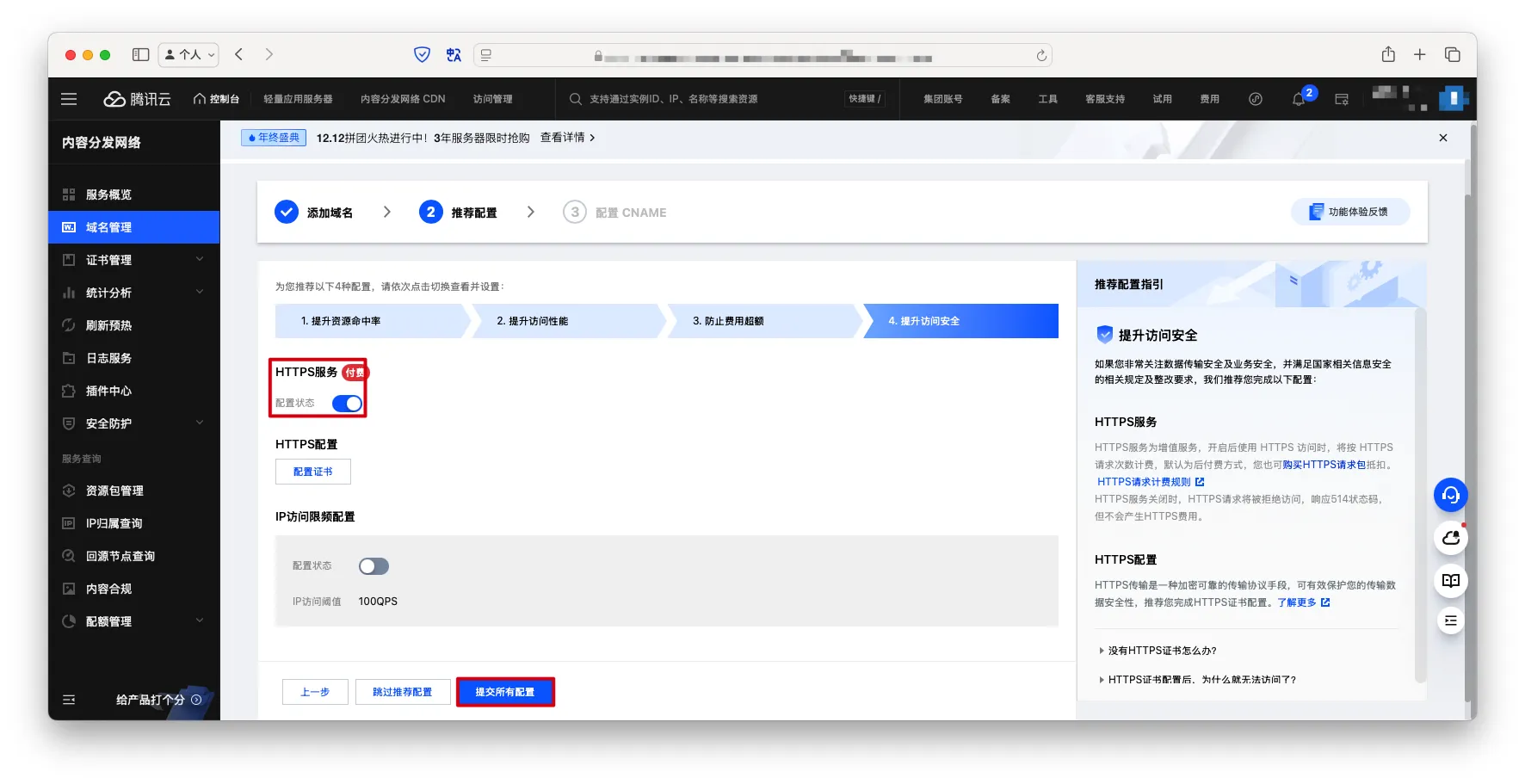Image resolution: width=1525 pixels, height=784 pixels.
Task: Reload the page with refresh icon
Action: (x=1041, y=55)
